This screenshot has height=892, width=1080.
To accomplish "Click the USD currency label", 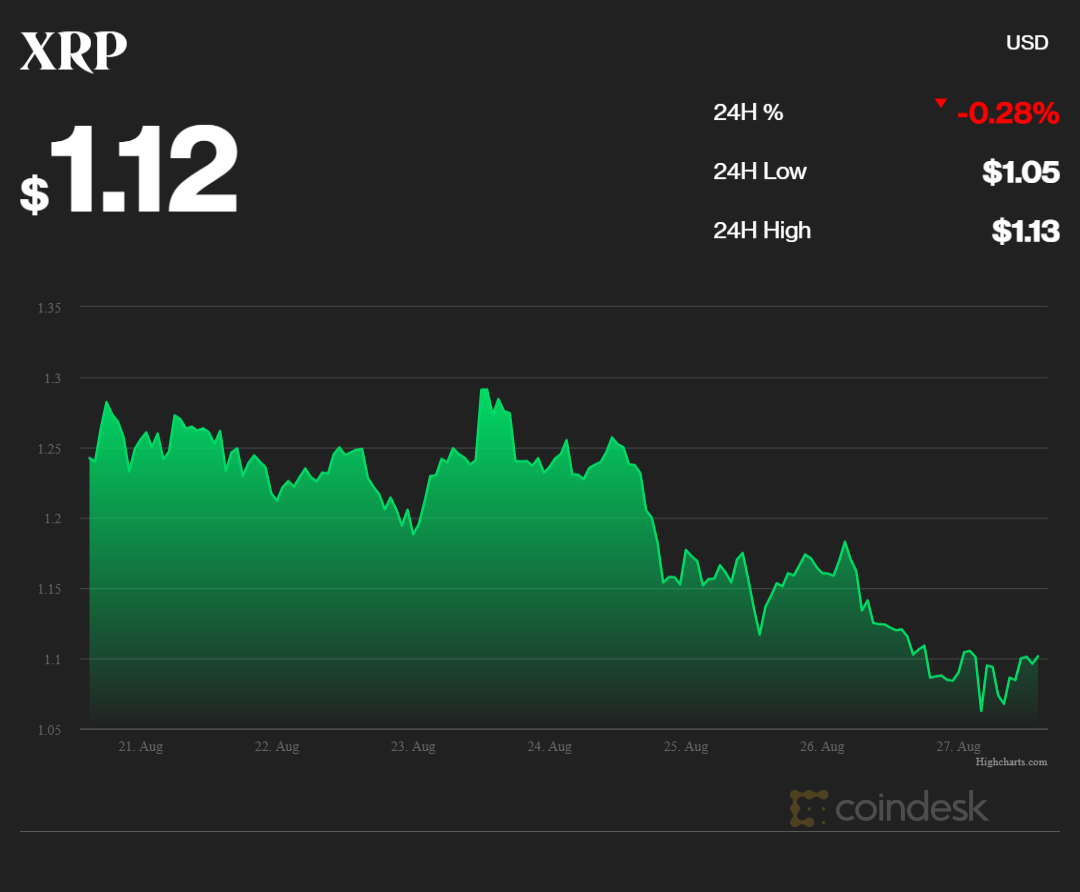I will 1026,42.
